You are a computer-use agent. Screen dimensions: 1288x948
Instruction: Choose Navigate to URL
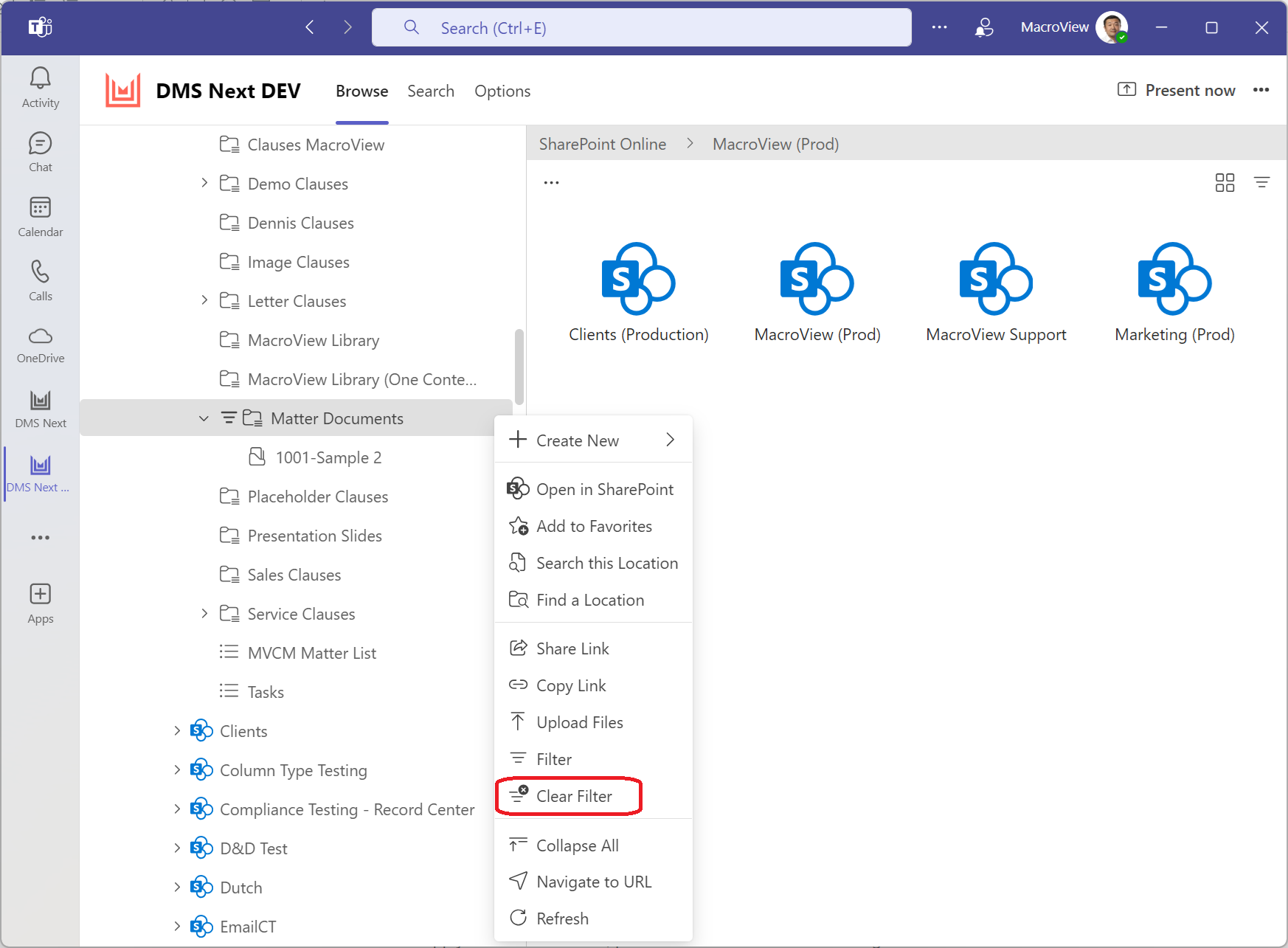593,882
